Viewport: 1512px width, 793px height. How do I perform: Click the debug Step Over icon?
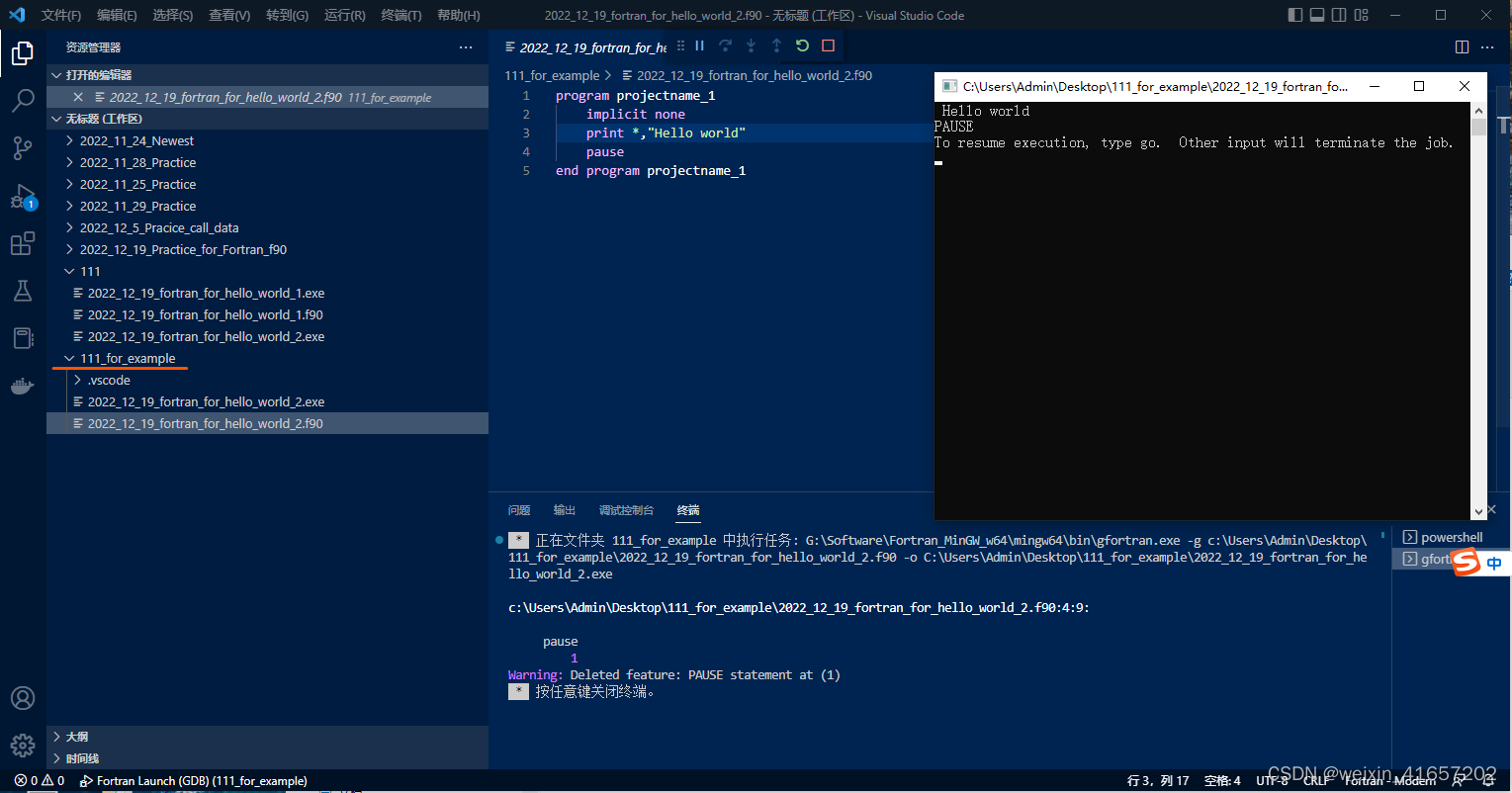tap(725, 45)
